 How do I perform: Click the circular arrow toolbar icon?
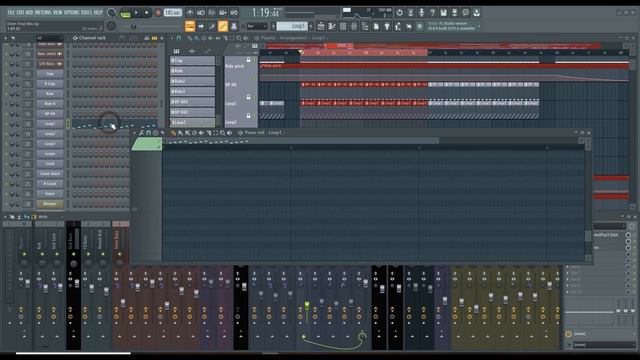[400, 13]
